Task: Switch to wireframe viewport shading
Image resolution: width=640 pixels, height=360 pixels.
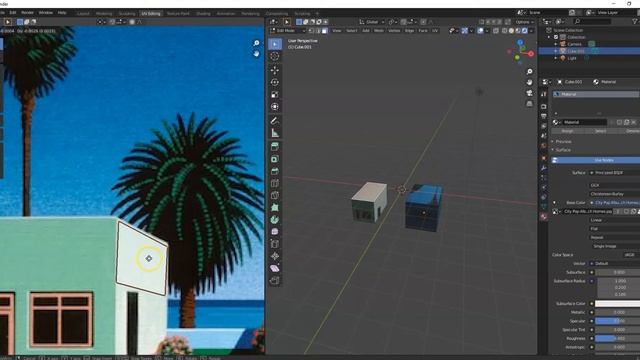Action: (504, 31)
